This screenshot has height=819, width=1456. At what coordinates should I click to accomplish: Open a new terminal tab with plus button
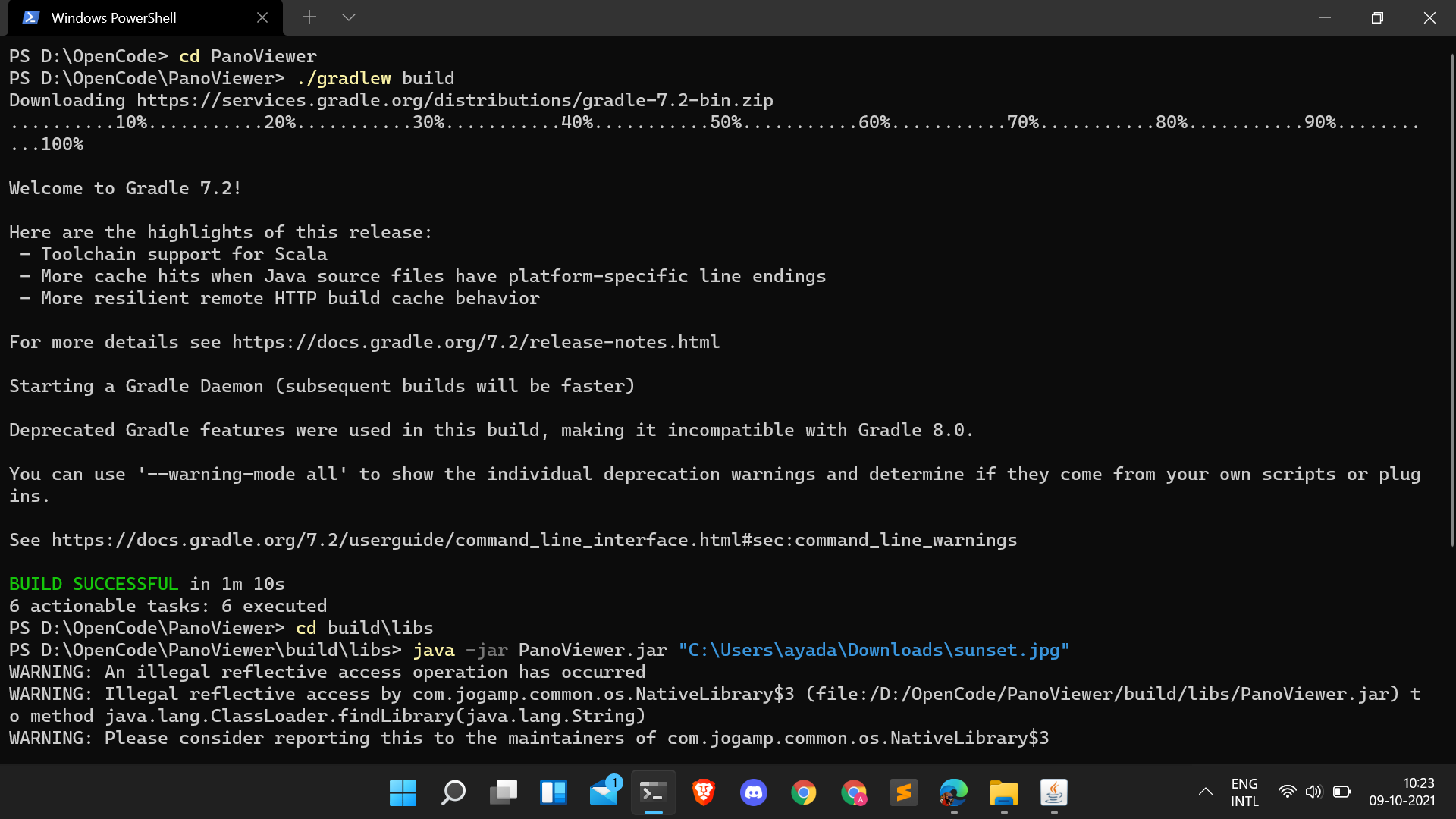(309, 17)
